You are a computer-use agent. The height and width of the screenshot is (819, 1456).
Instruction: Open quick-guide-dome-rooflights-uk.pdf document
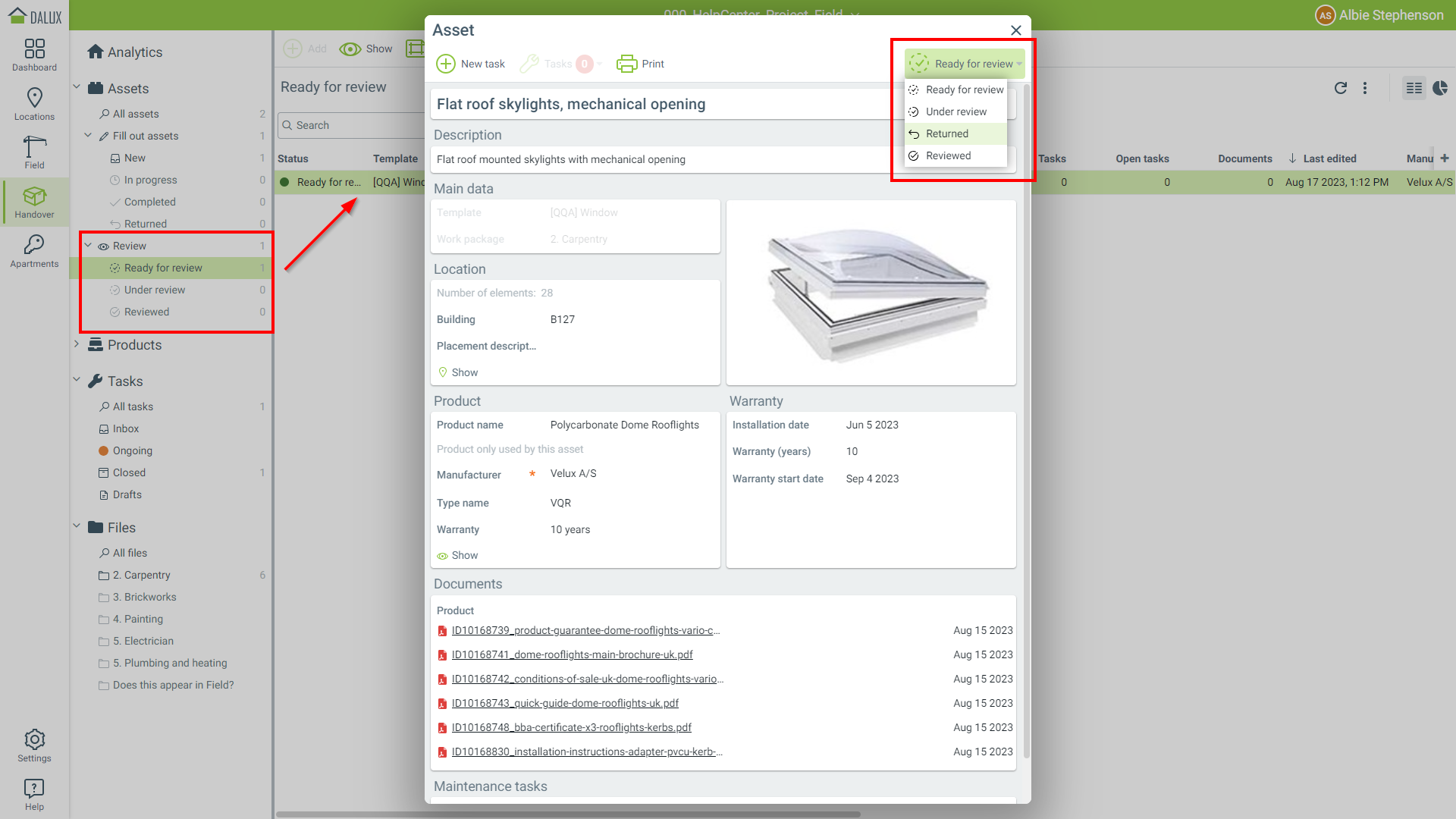(x=565, y=703)
